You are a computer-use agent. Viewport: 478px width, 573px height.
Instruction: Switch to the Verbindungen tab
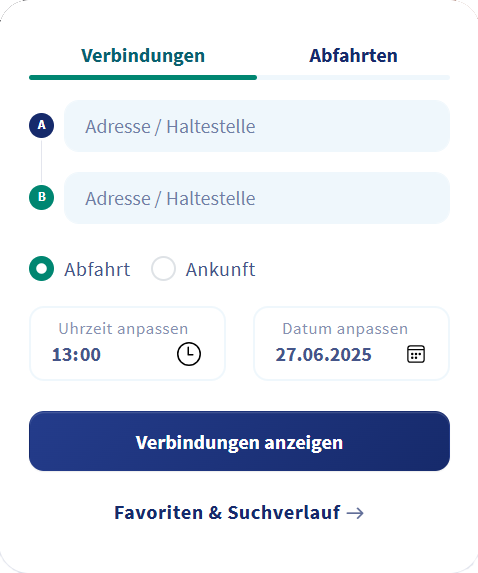click(x=143, y=56)
